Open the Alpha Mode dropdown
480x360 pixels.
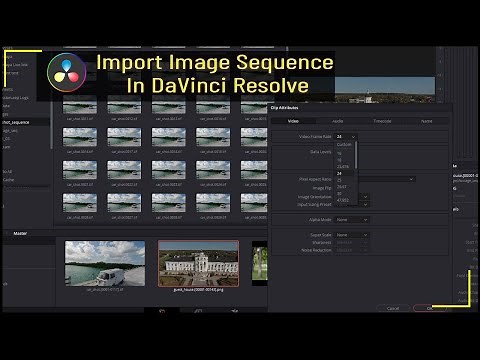click(352, 220)
